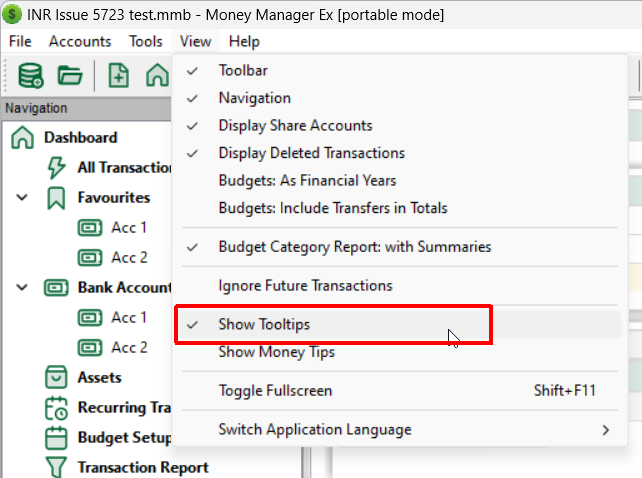Click the Dashboard house icon in Navigation
This screenshot has height=478, width=642.
point(23,138)
